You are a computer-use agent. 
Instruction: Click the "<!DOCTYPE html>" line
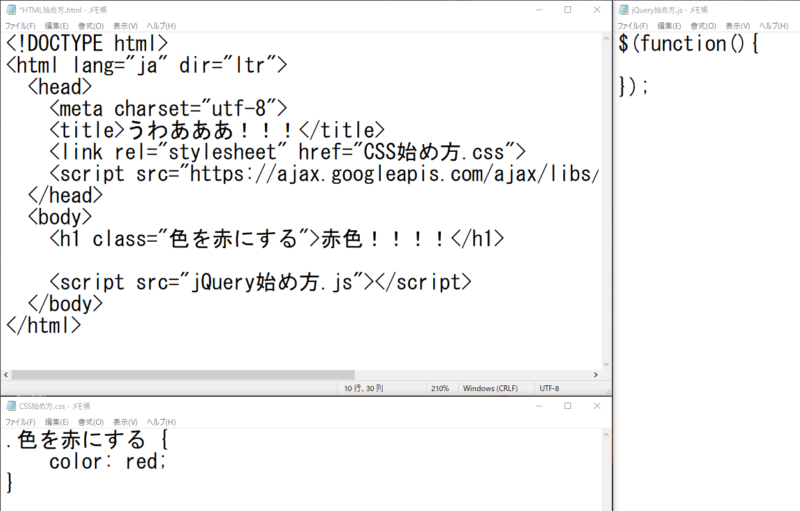tap(87, 43)
